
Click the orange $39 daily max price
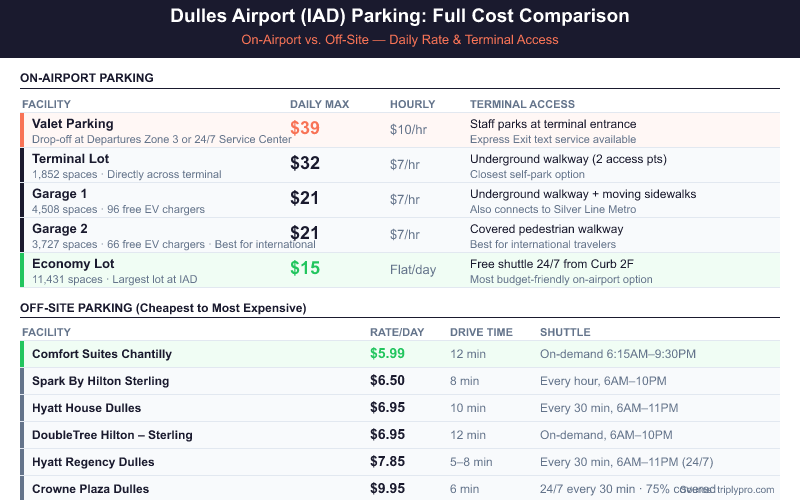point(304,128)
